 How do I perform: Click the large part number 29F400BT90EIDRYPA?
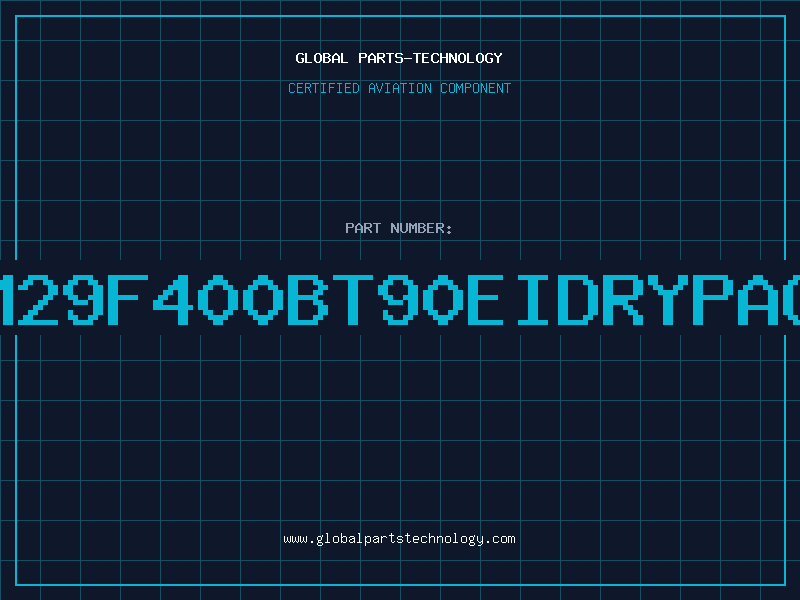pyautogui.click(x=400, y=299)
